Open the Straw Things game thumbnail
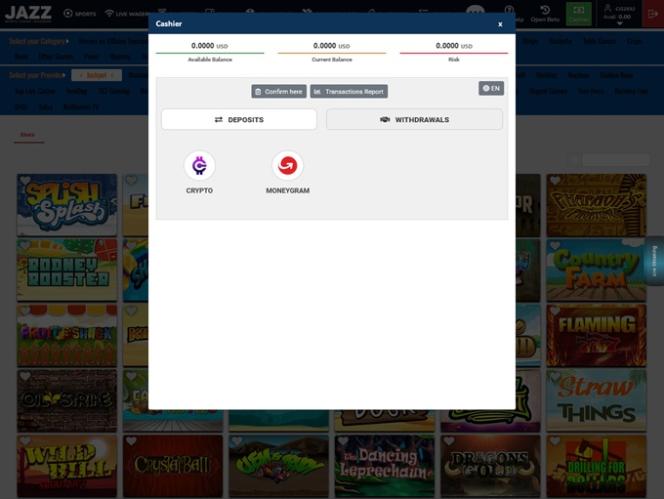Image resolution: width=664 pixels, height=499 pixels. tap(596, 400)
